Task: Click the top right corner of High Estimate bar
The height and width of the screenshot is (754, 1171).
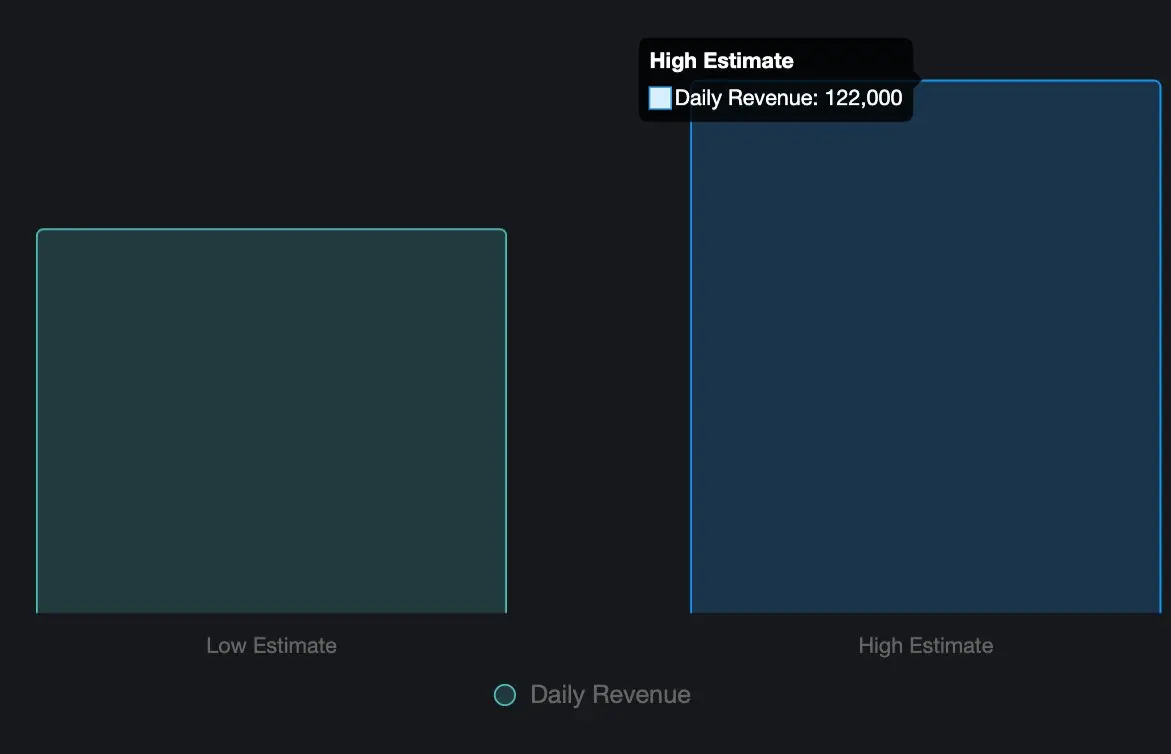Action: tap(1158, 83)
